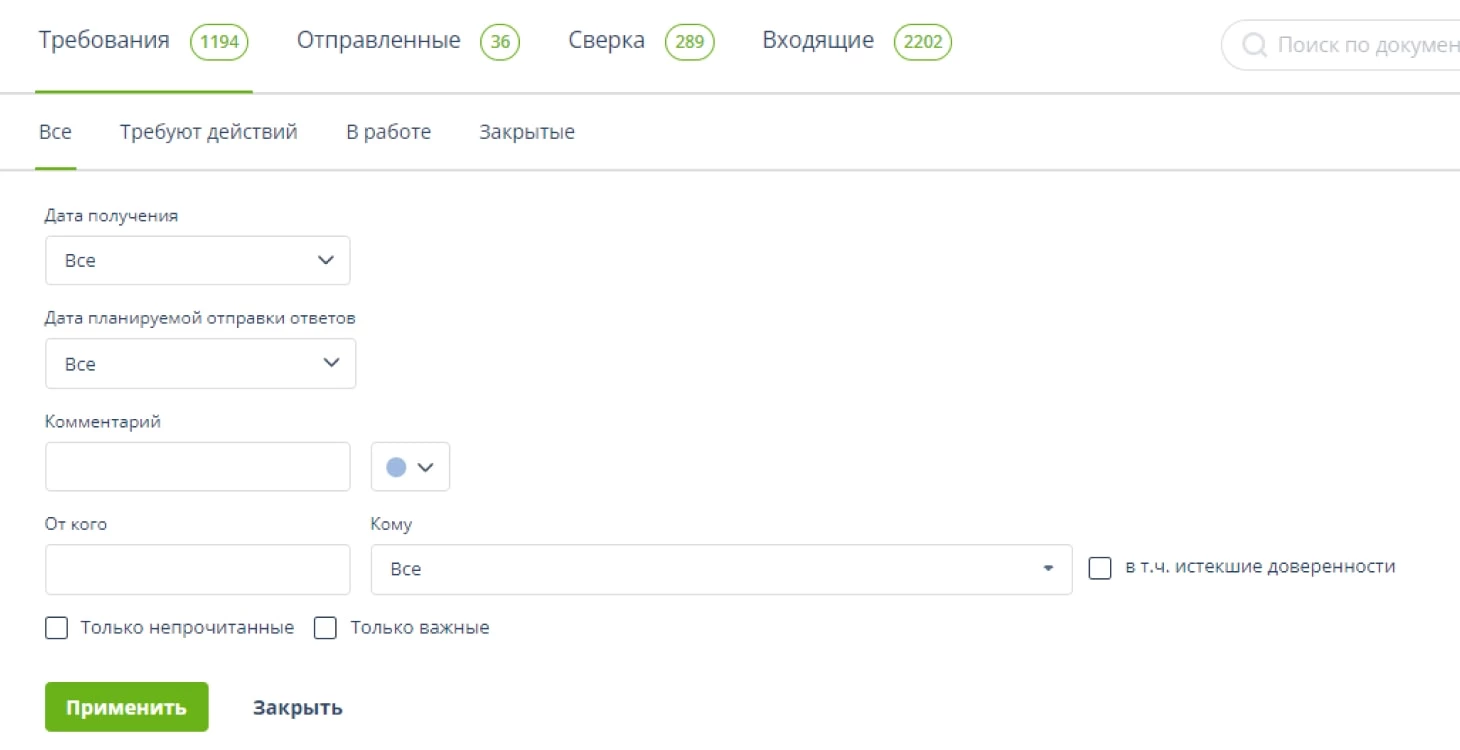Open the Требования tab
The height and width of the screenshot is (750, 1460).
[x=104, y=42]
